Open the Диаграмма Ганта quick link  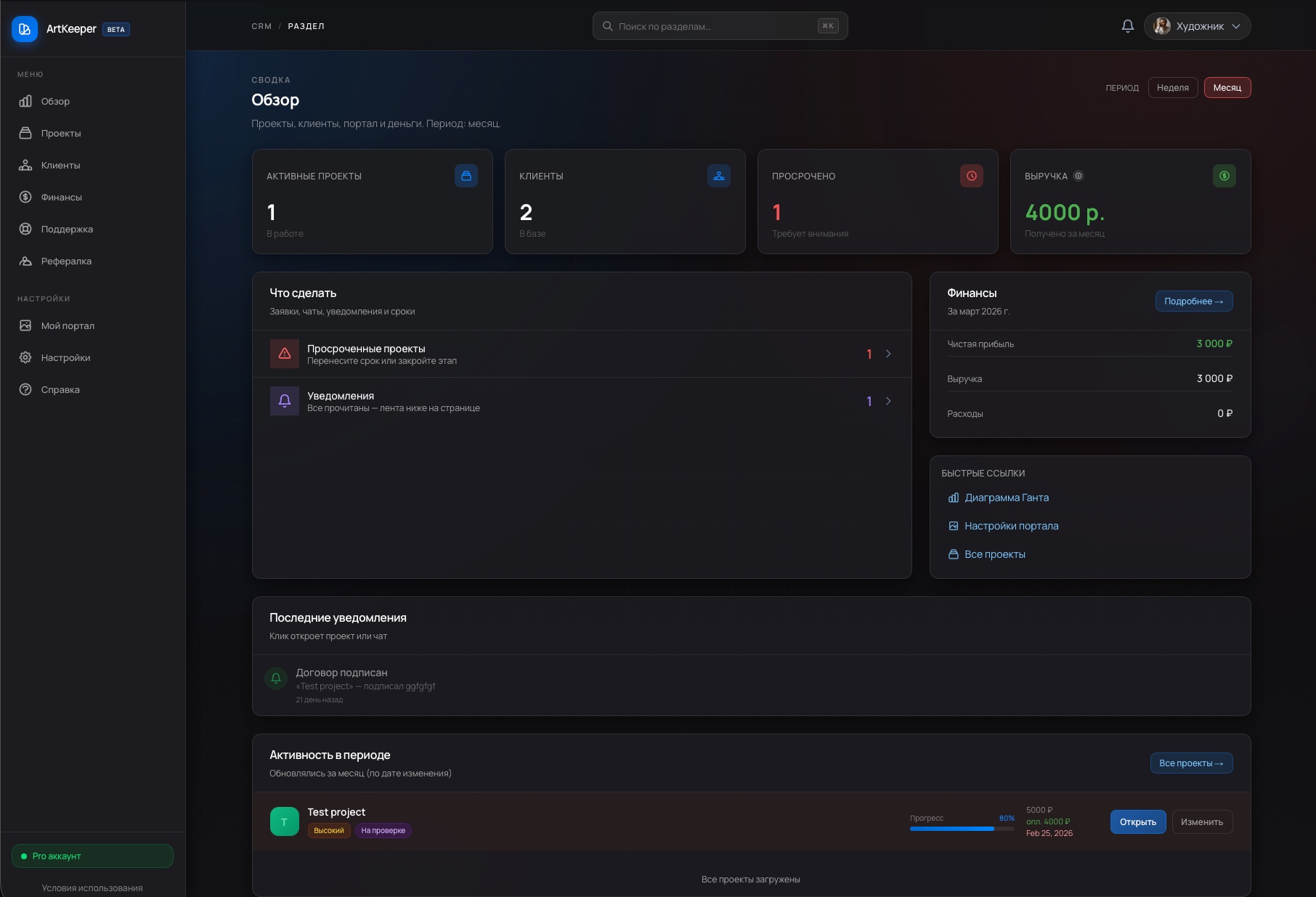click(1007, 498)
